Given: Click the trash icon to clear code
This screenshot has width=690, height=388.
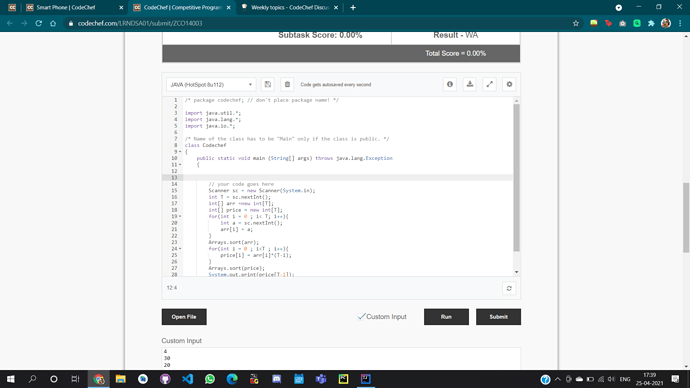Looking at the screenshot, I should 287,84.
